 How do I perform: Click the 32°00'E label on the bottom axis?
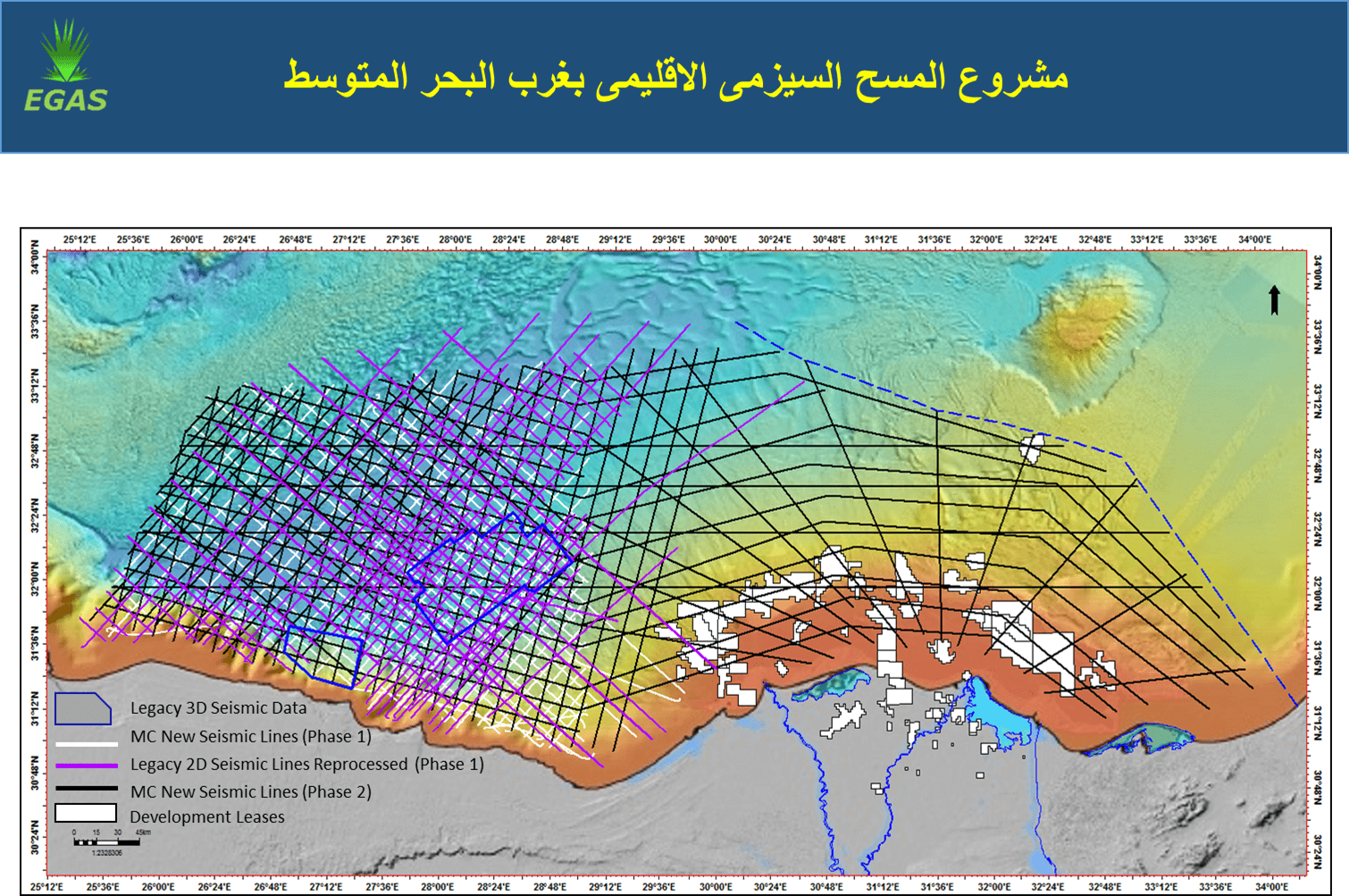[x=993, y=887]
